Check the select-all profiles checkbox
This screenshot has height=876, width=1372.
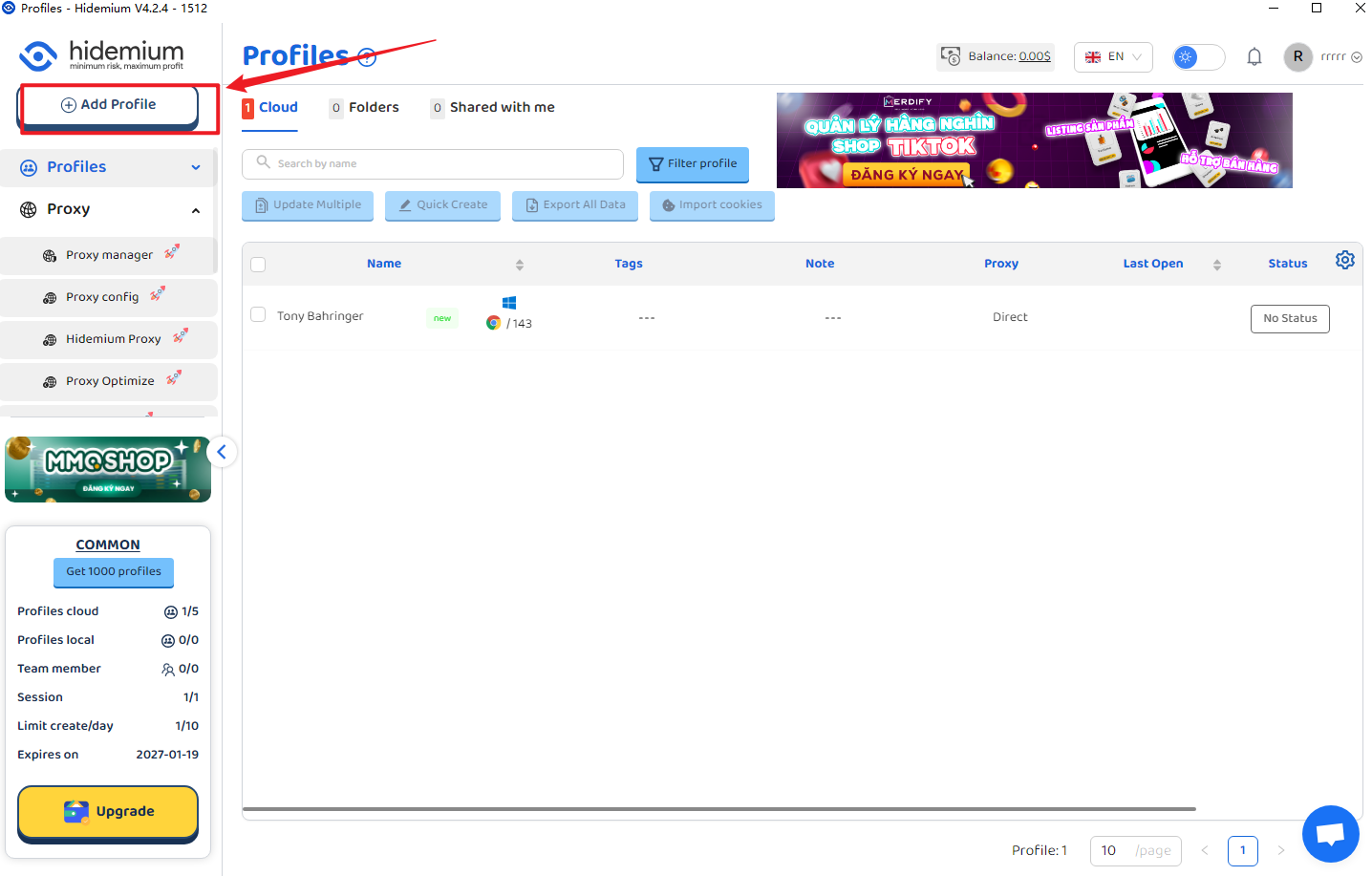[x=258, y=265]
